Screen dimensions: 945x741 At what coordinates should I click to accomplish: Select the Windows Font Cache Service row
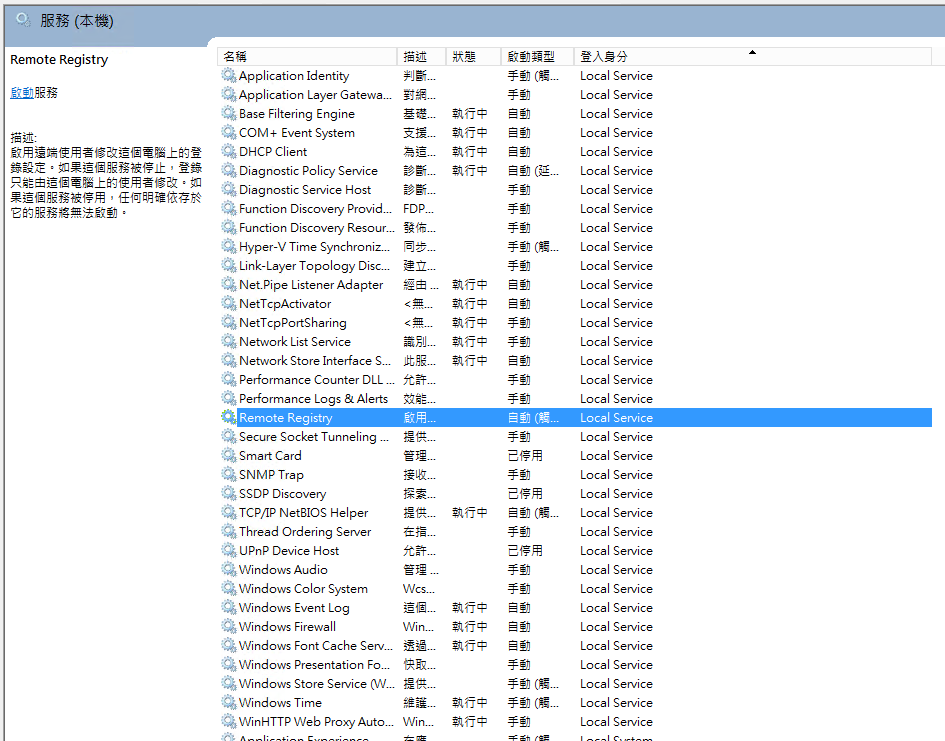pos(575,645)
